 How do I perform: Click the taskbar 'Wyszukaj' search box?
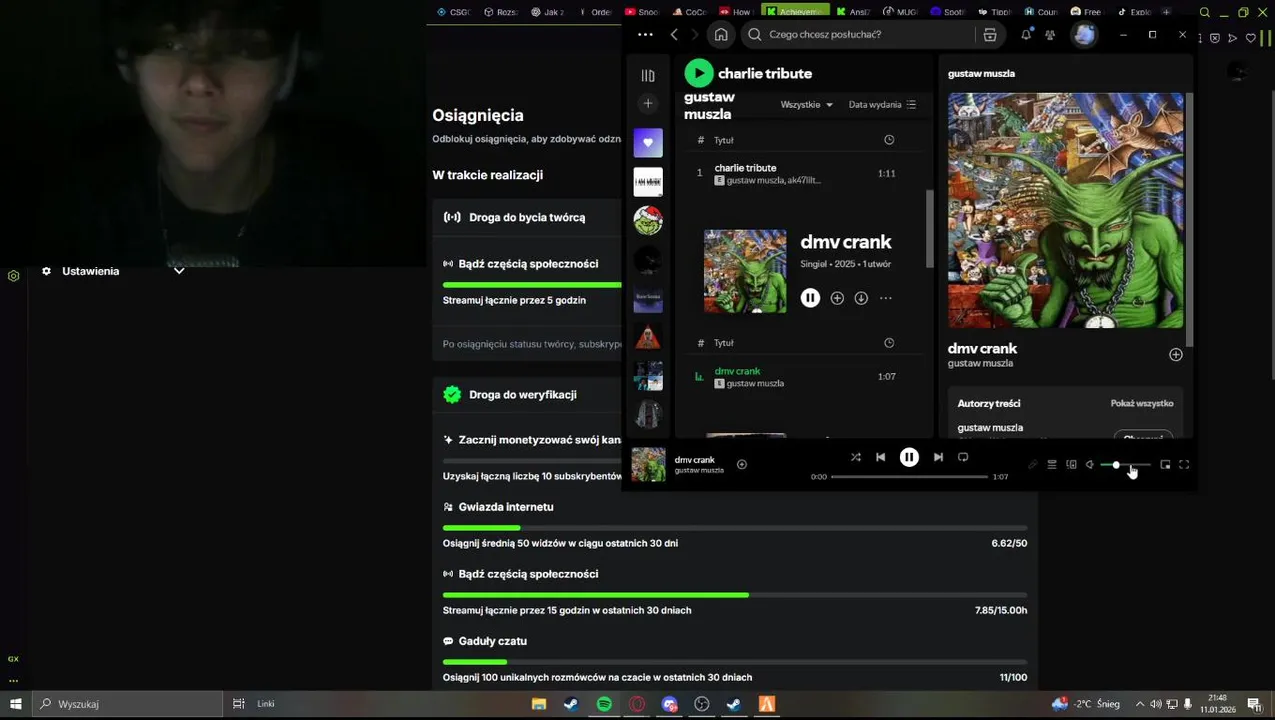coord(128,704)
